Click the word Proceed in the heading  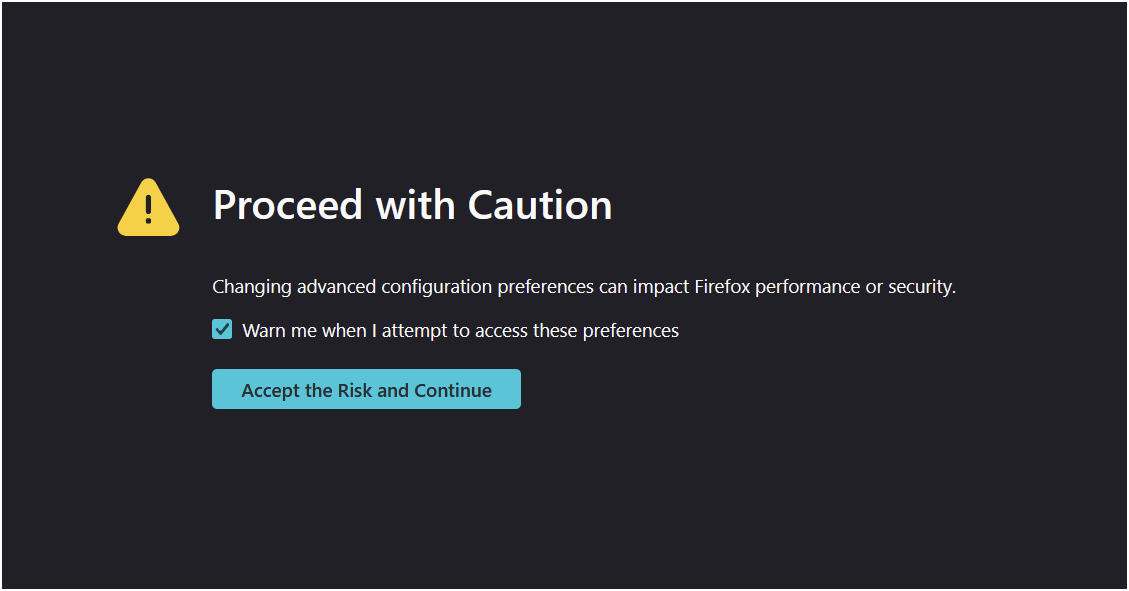[x=288, y=205]
